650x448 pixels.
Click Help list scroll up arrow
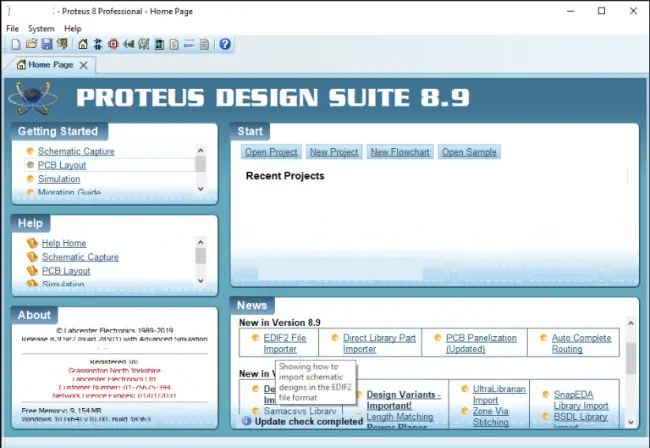(x=201, y=242)
